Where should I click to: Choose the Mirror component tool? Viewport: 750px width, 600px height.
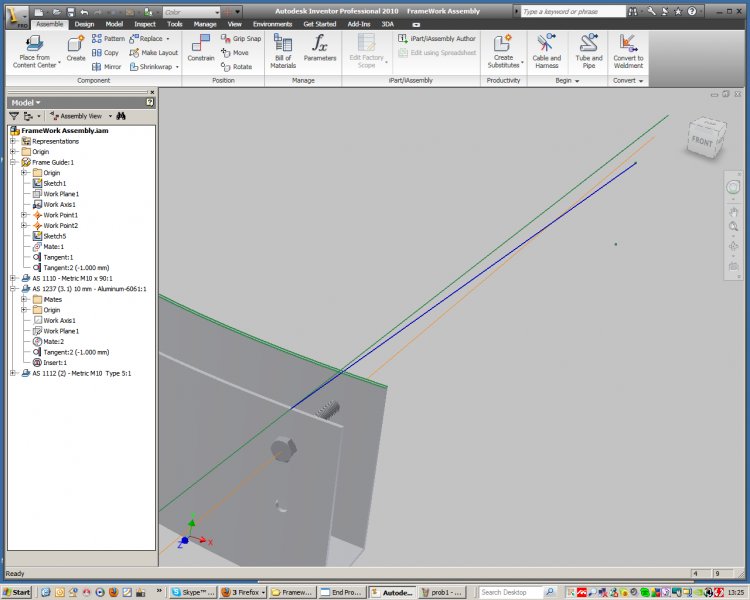pyautogui.click(x=106, y=67)
